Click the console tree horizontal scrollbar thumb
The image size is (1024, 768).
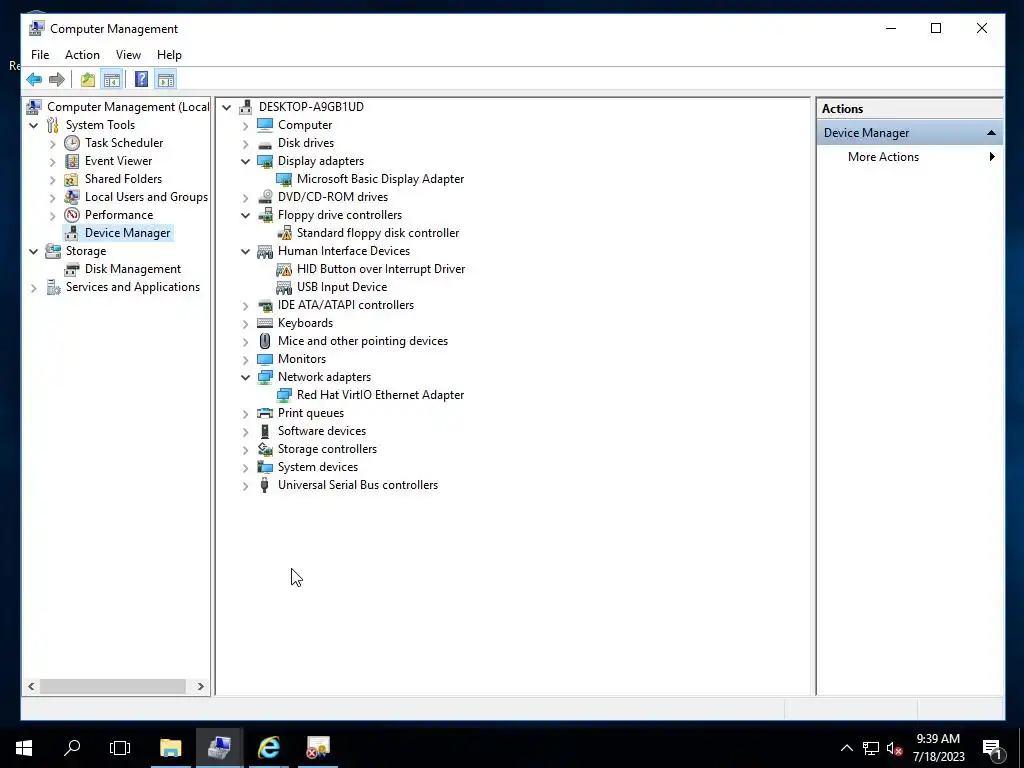113,686
